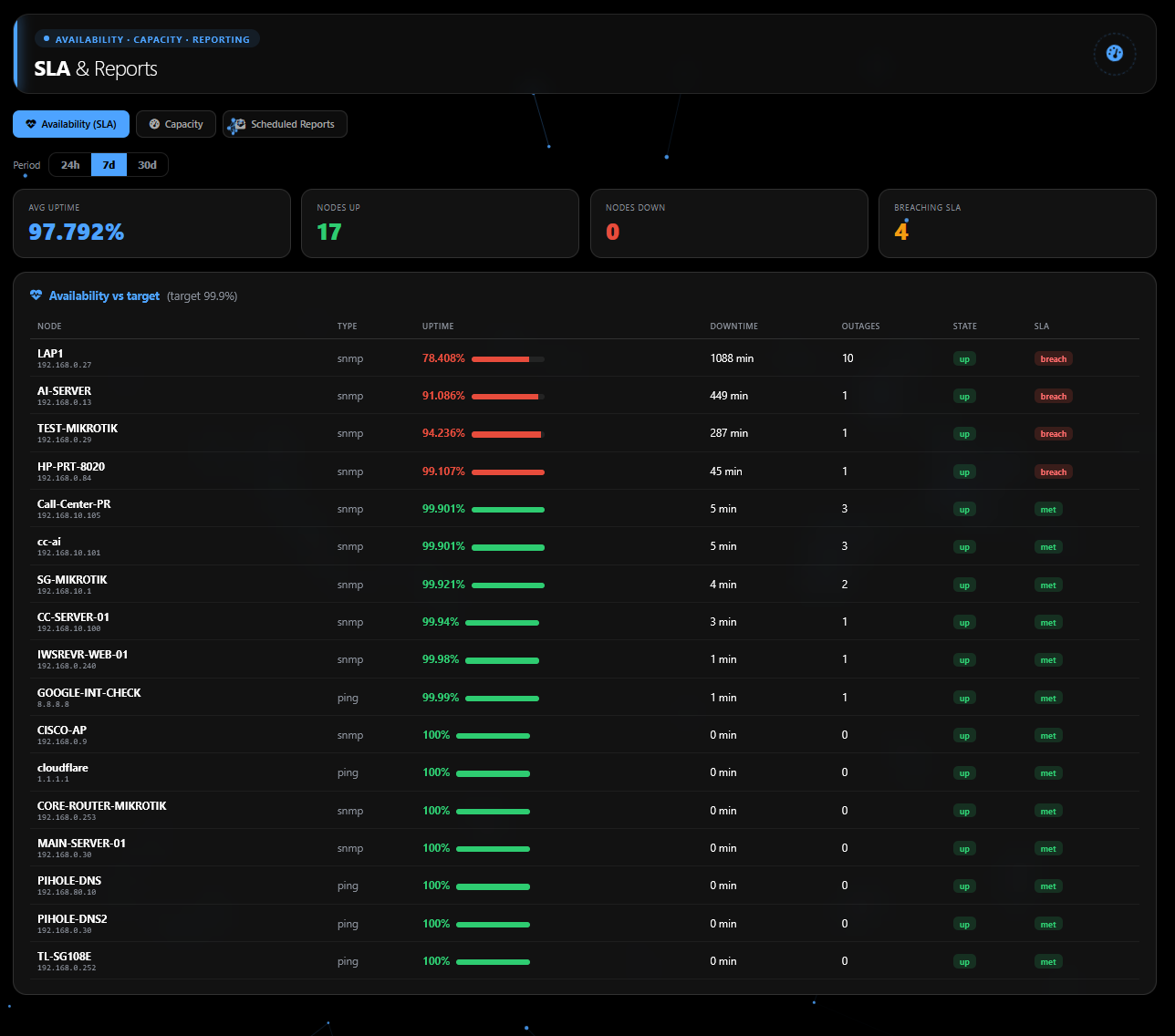Click the up badge for cloudflare
This screenshot has width=1175, height=1036.
point(964,773)
